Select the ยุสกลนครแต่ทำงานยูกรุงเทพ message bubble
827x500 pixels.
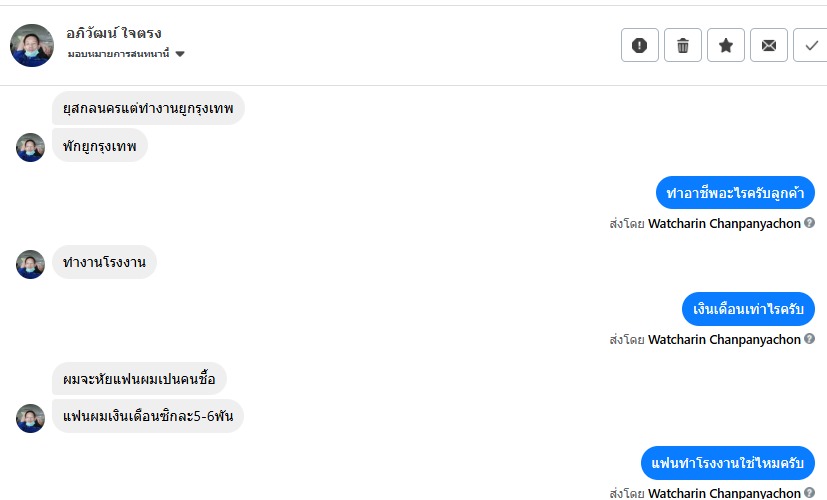[148, 108]
